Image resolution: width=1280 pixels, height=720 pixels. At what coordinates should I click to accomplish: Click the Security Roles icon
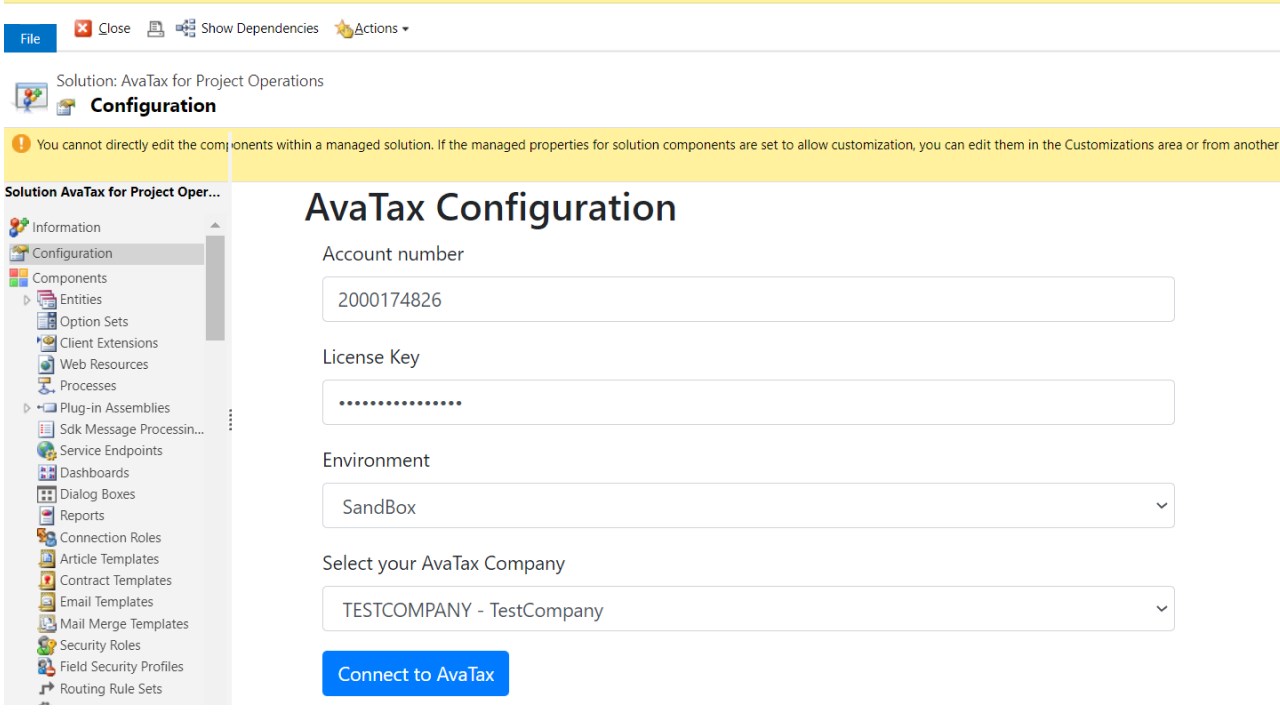click(46, 645)
